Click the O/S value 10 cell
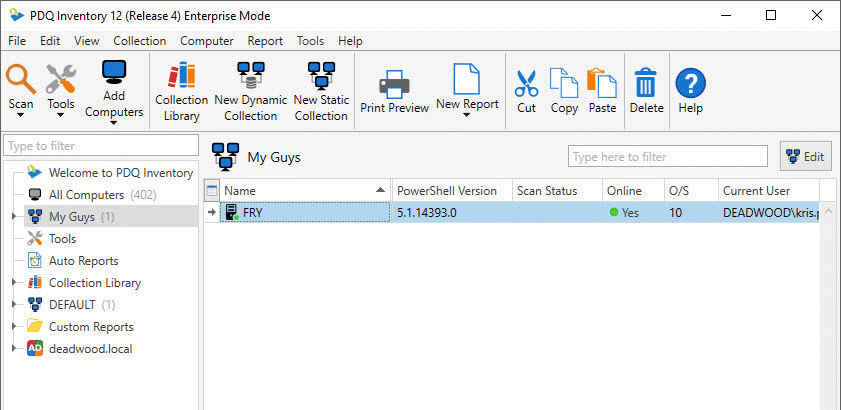841x410 pixels. [x=691, y=213]
